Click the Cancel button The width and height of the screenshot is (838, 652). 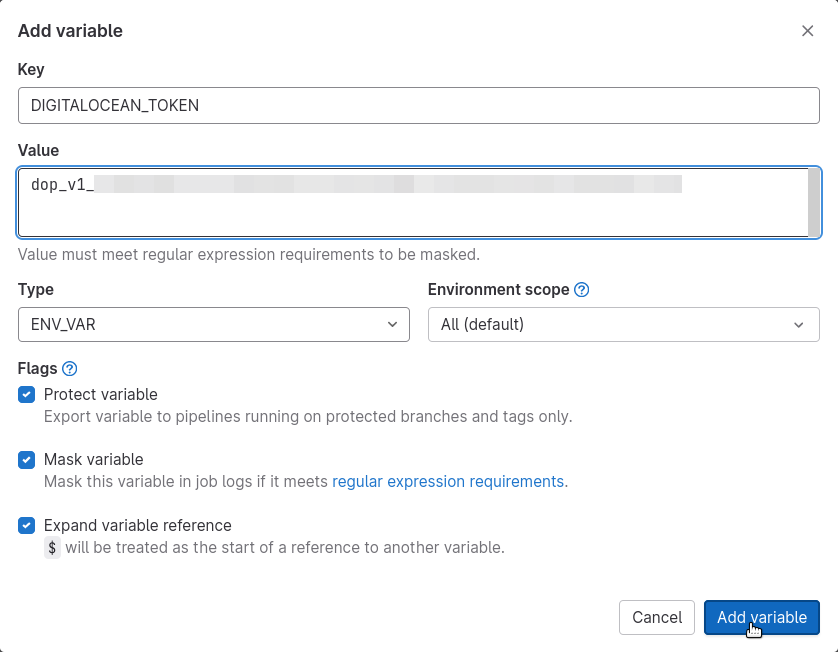[656, 617]
